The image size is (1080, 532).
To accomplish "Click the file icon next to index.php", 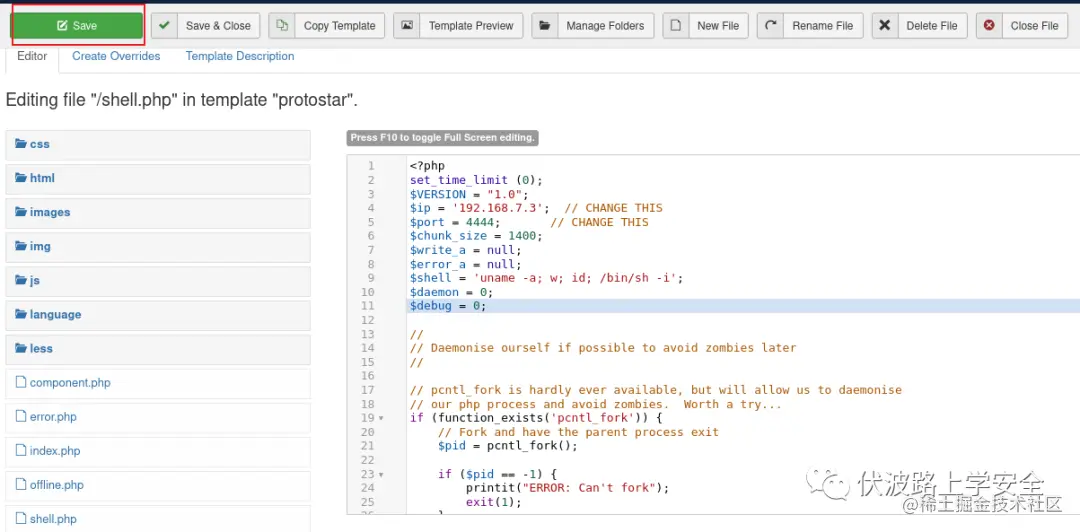I will tap(21, 451).
